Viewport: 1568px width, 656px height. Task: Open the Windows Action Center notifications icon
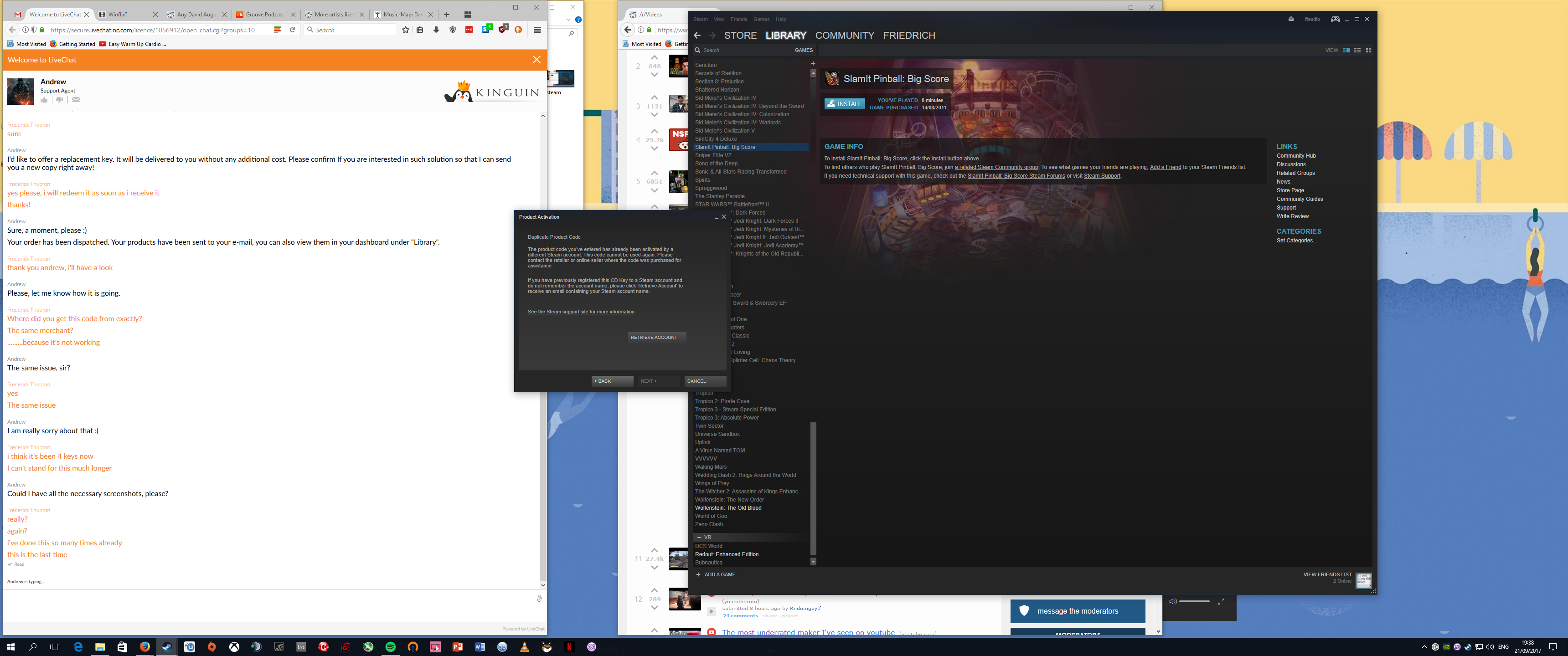[1553, 647]
